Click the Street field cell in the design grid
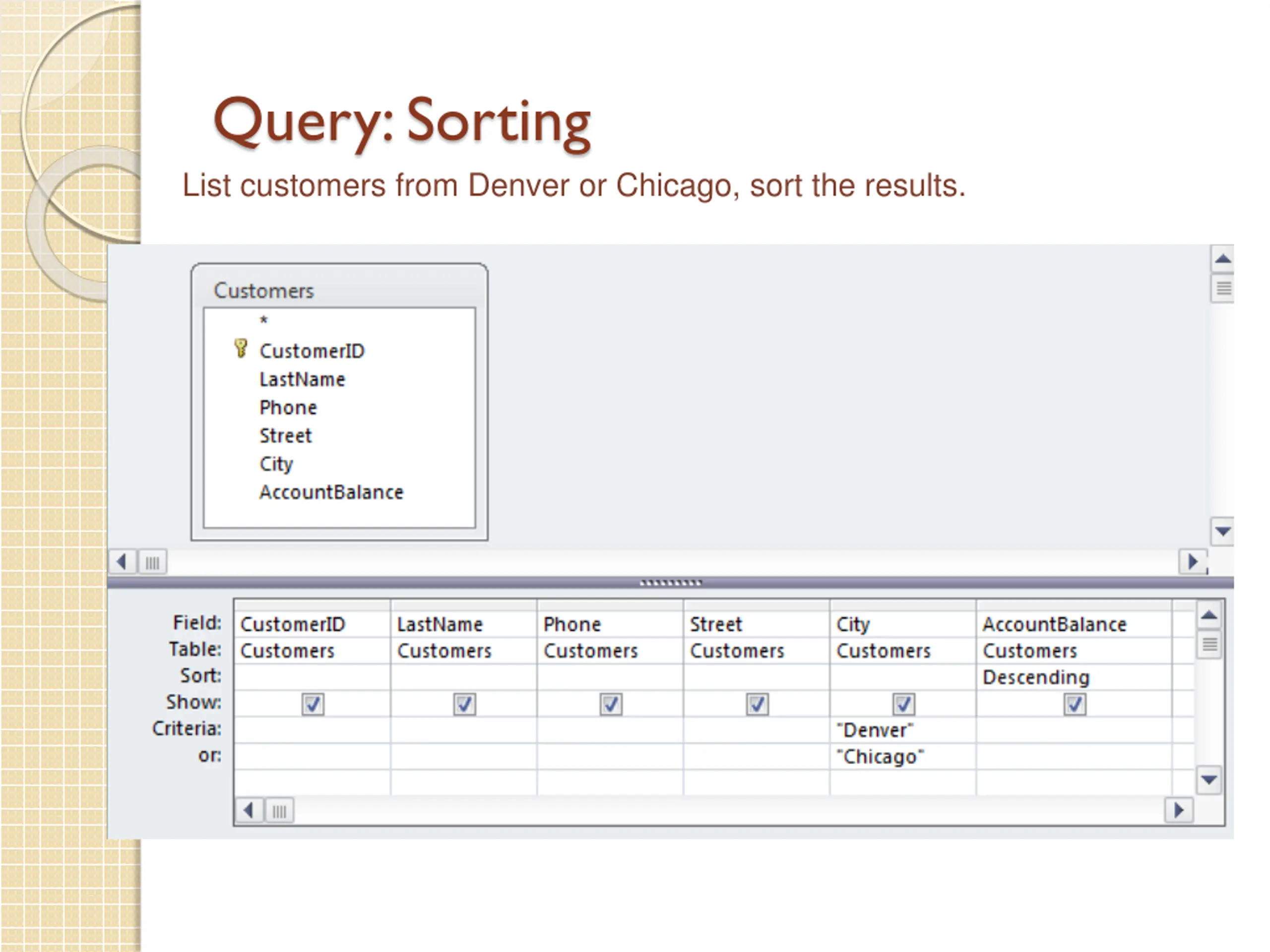Image resolution: width=1270 pixels, height=952 pixels. pos(757,624)
